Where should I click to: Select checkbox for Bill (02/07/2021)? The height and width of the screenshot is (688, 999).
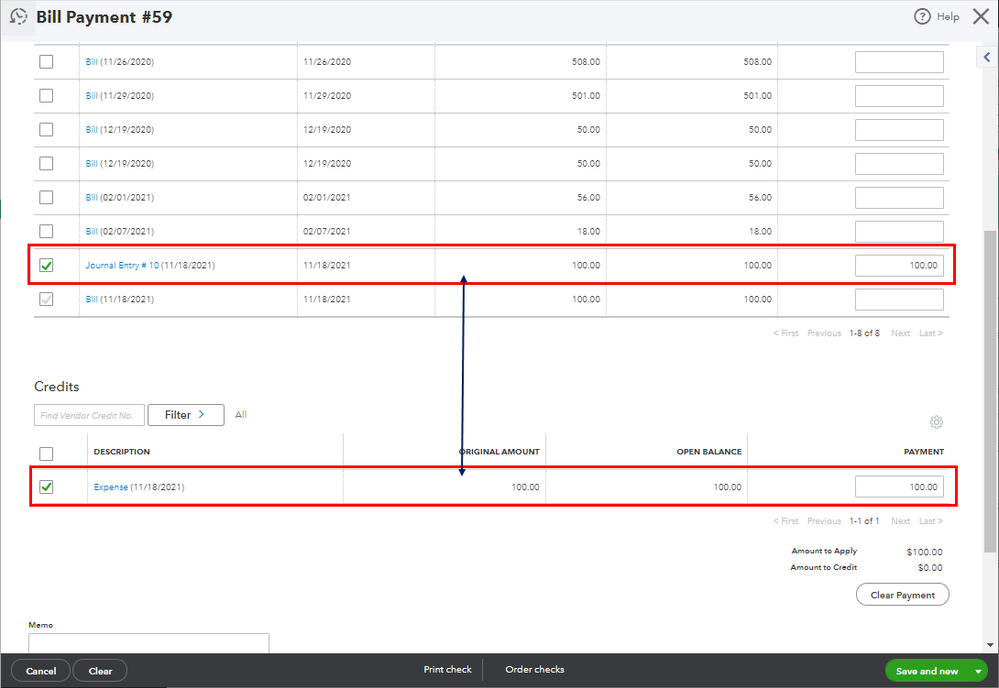point(47,231)
